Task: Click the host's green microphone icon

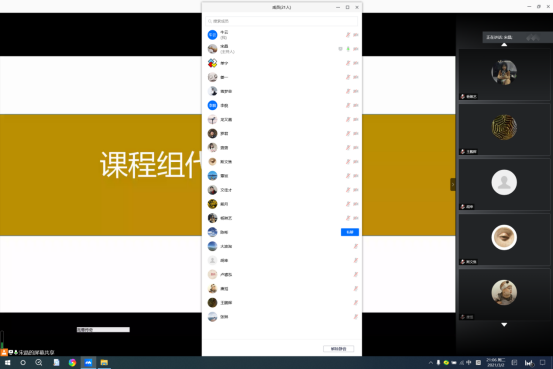Action: pyautogui.click(x=348, y=49)
